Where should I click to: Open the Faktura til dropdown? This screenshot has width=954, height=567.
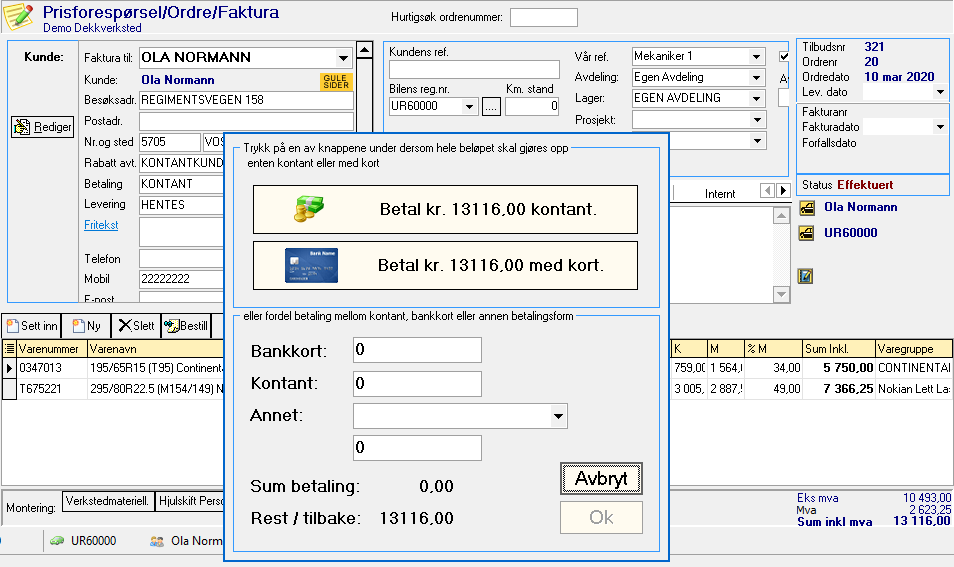pyautogui.click(x=343, y=58)
